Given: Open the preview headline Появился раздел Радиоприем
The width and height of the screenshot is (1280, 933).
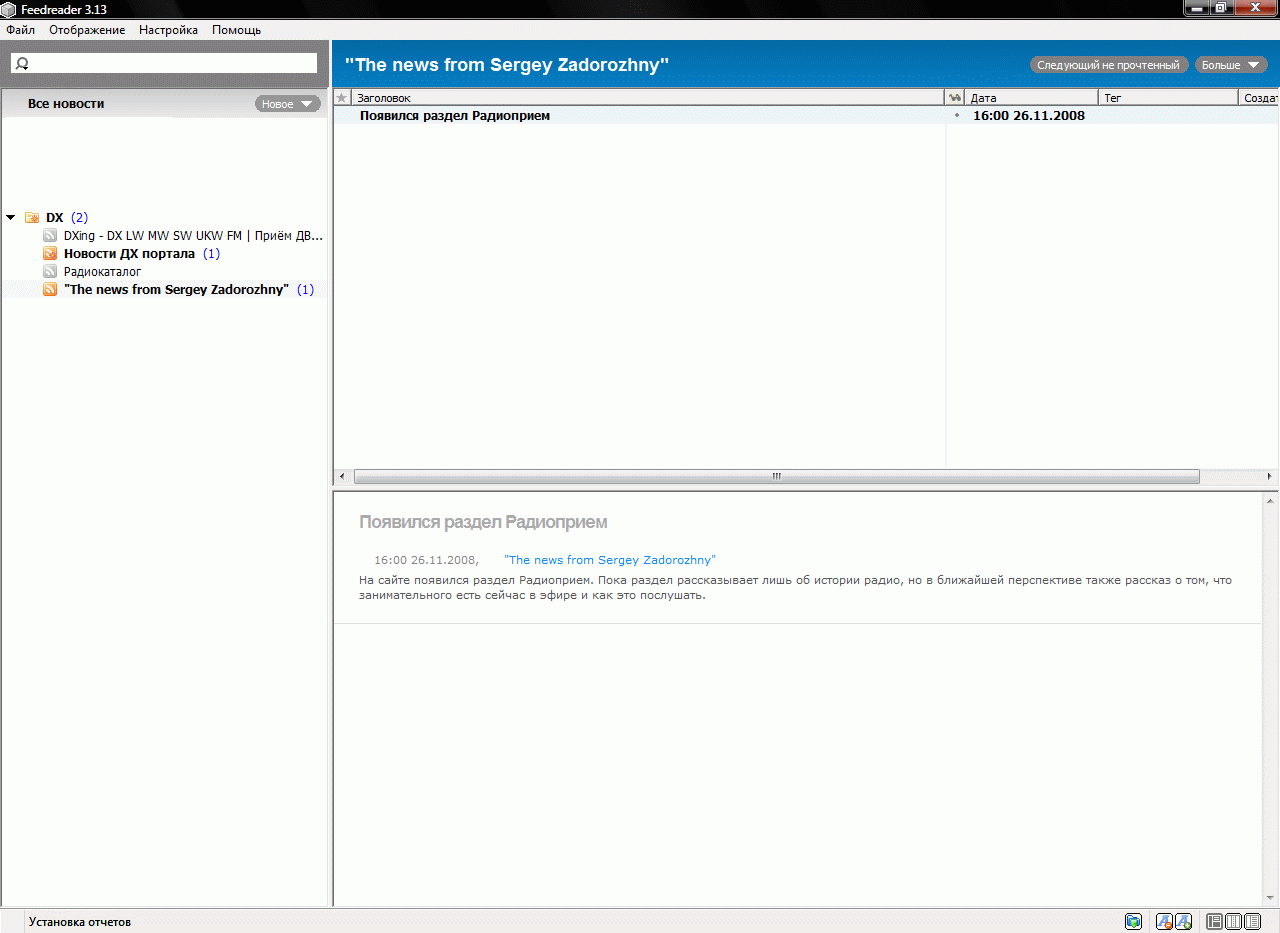Looking at the screenshot, I should (483, 522).
